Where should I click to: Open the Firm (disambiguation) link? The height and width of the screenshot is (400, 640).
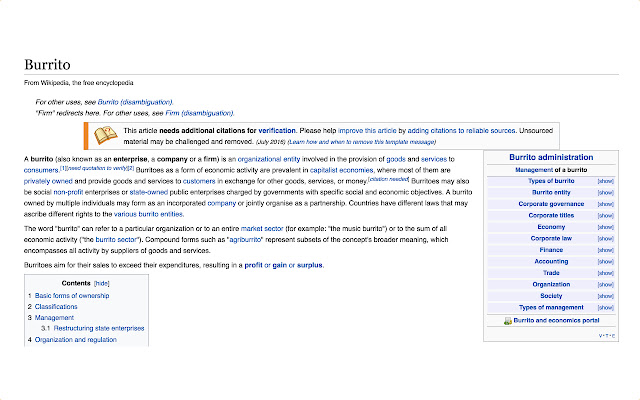199,113
